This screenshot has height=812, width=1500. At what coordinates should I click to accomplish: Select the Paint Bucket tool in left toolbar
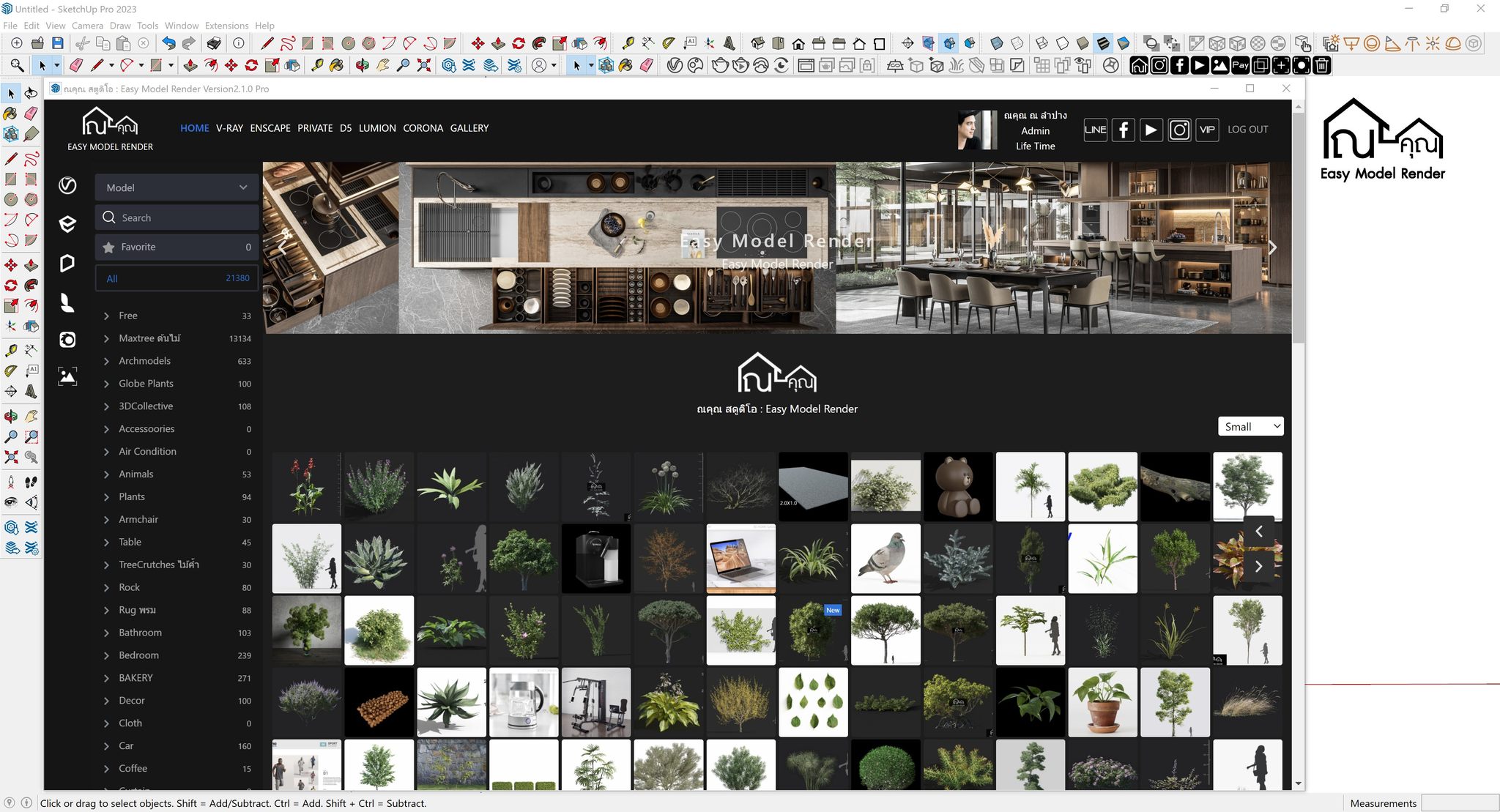point(10,113)
